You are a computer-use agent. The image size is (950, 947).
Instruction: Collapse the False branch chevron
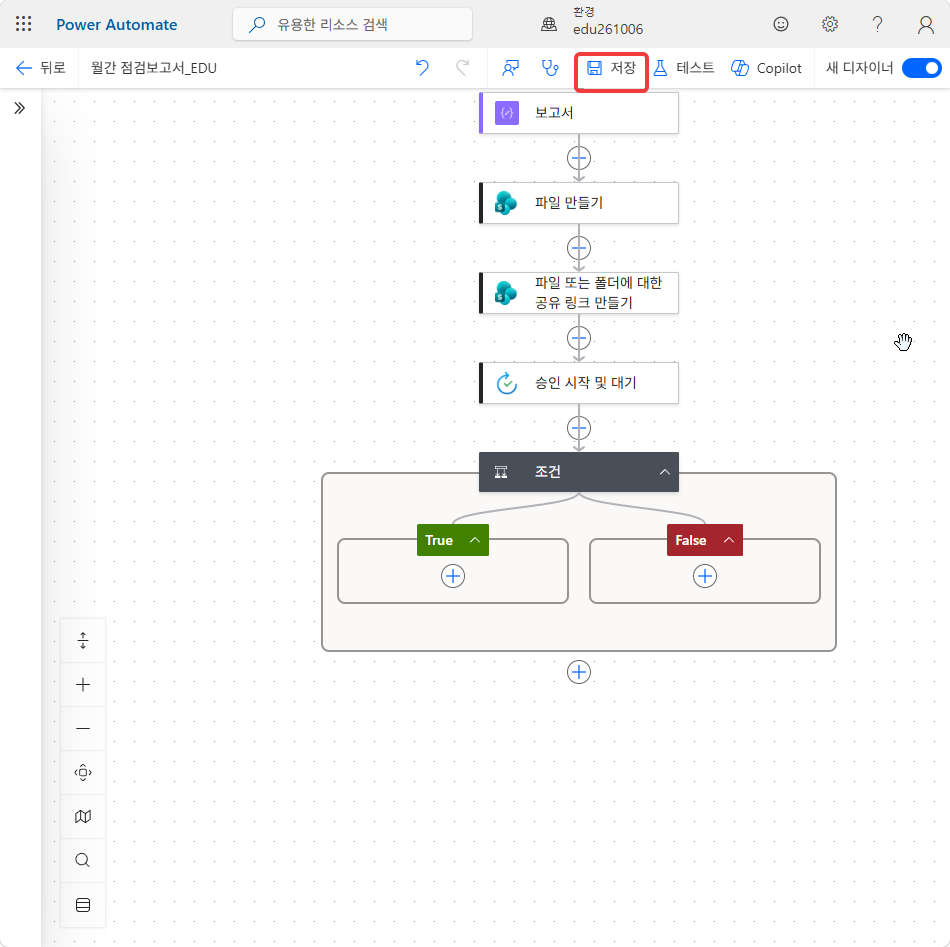[729, 540]
